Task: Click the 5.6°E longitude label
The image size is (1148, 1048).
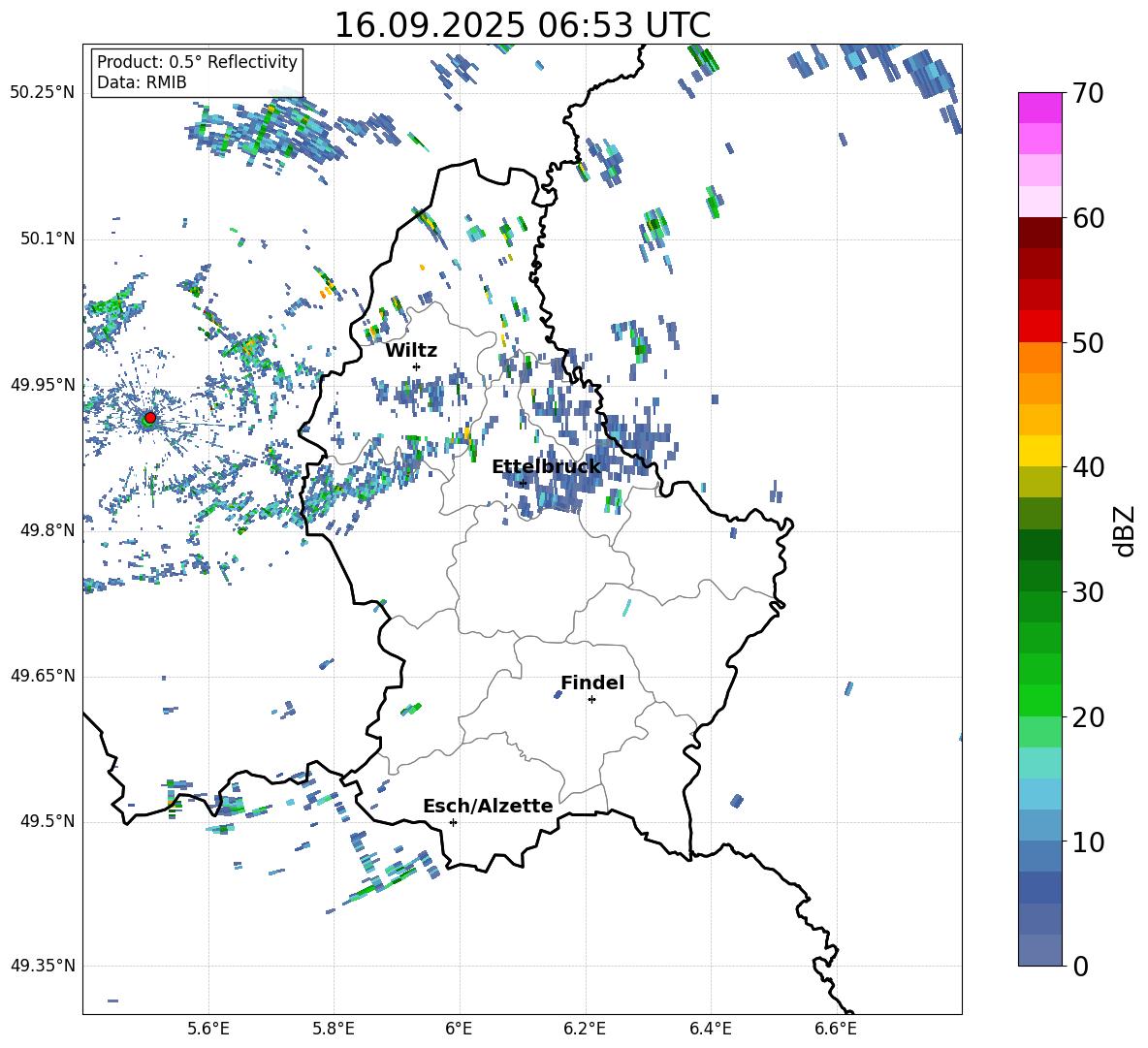Action: point(208,1030)
